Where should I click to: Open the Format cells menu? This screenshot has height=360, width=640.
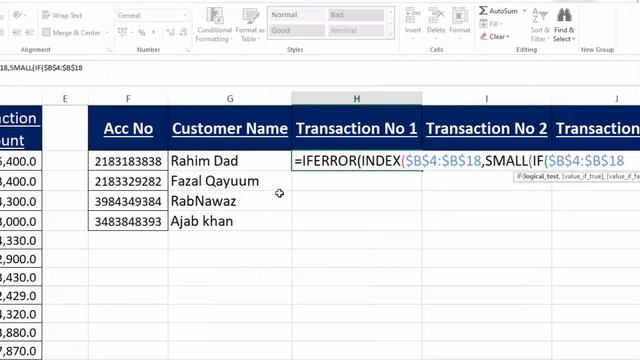(x=460, y=24)
